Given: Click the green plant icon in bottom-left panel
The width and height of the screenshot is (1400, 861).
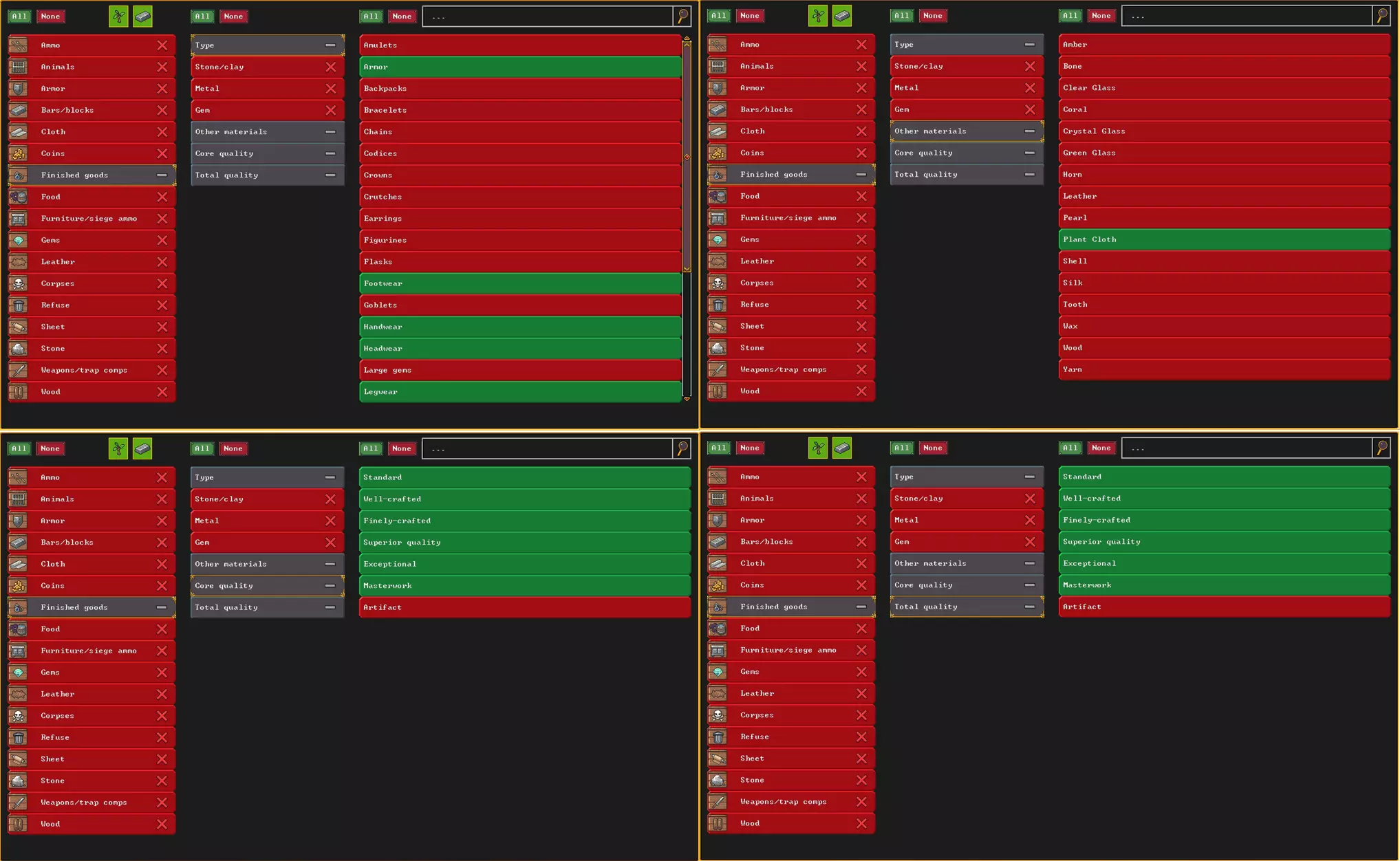Looking at the screenshot, I should click(x=118, y=448).
